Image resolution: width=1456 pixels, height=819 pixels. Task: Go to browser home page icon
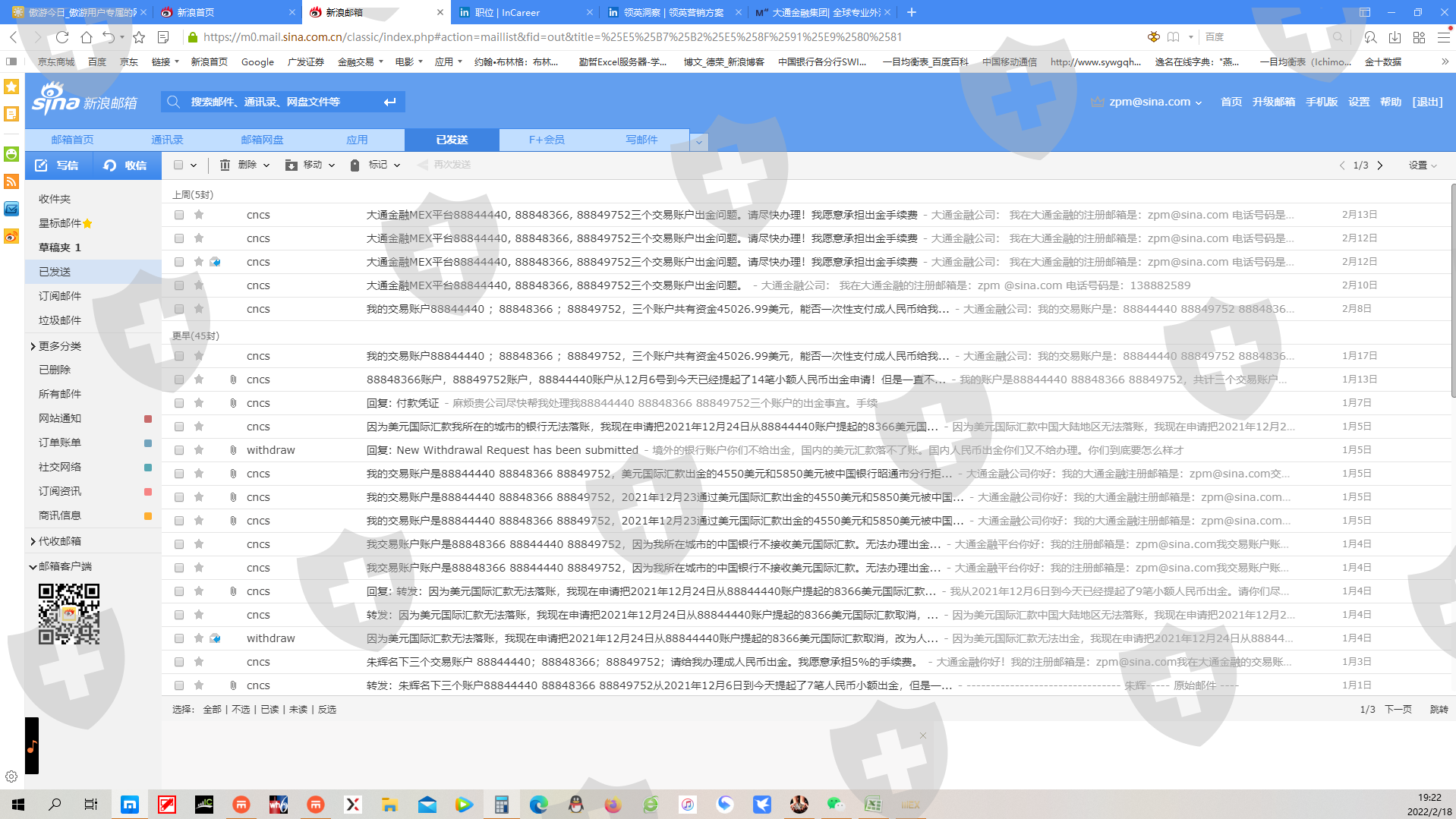(x=86, y=36)
